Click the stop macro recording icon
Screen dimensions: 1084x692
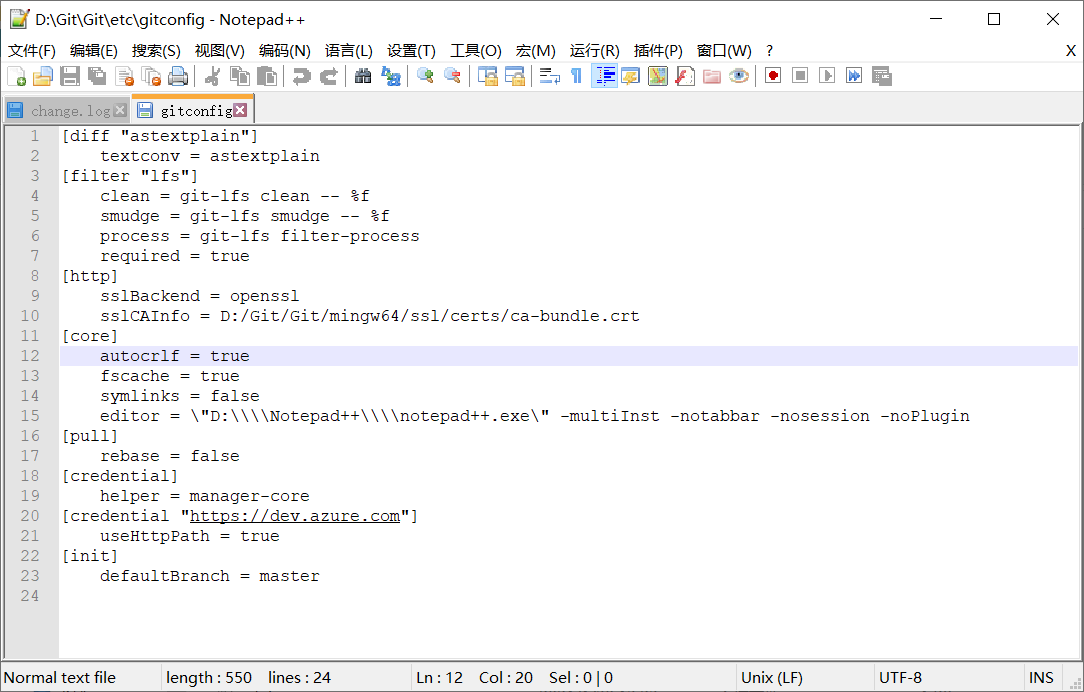click(800, 76)
